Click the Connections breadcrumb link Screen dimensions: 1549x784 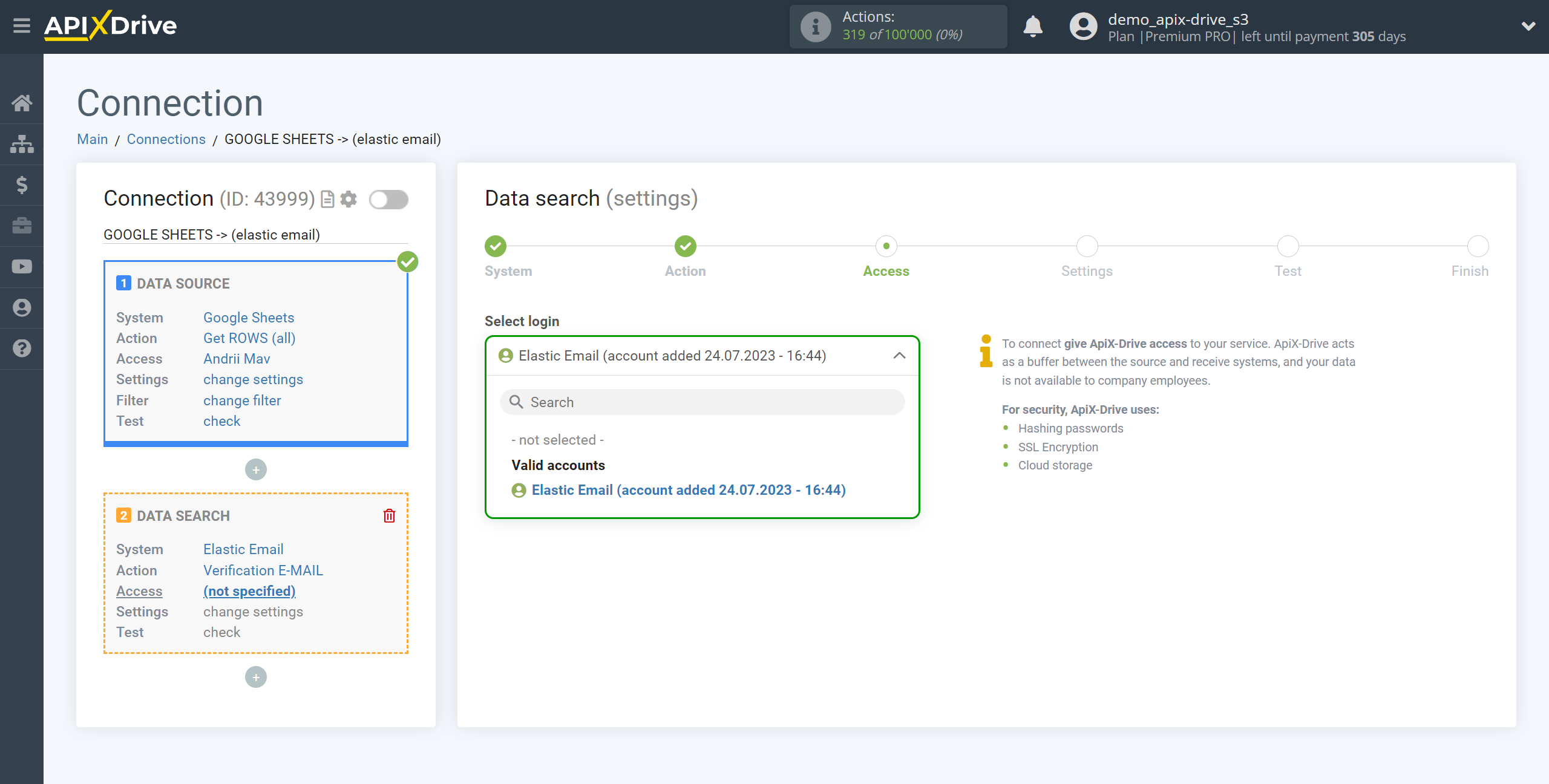point(167,139)
